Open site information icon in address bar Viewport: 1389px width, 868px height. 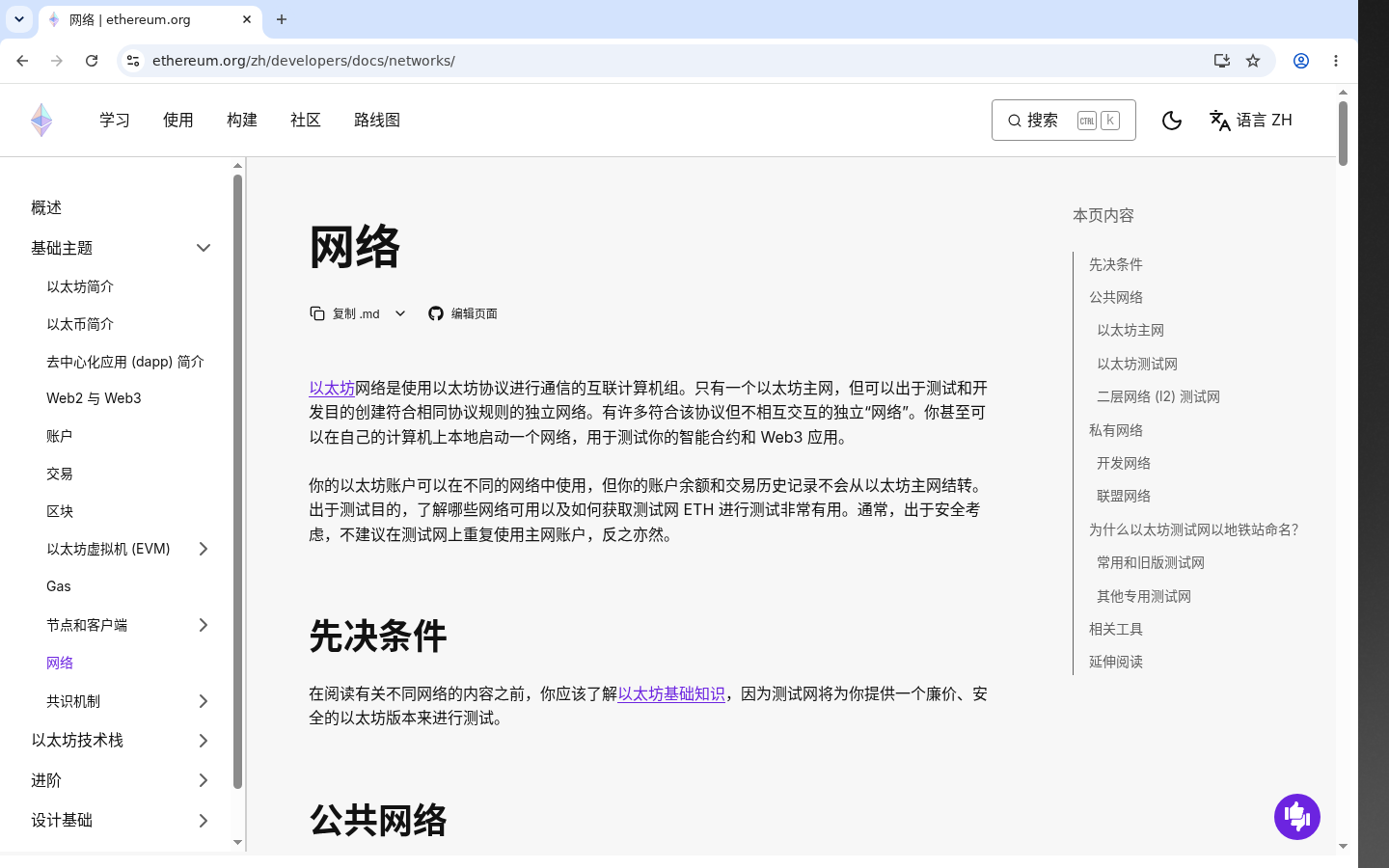click(x=133, y=61)
